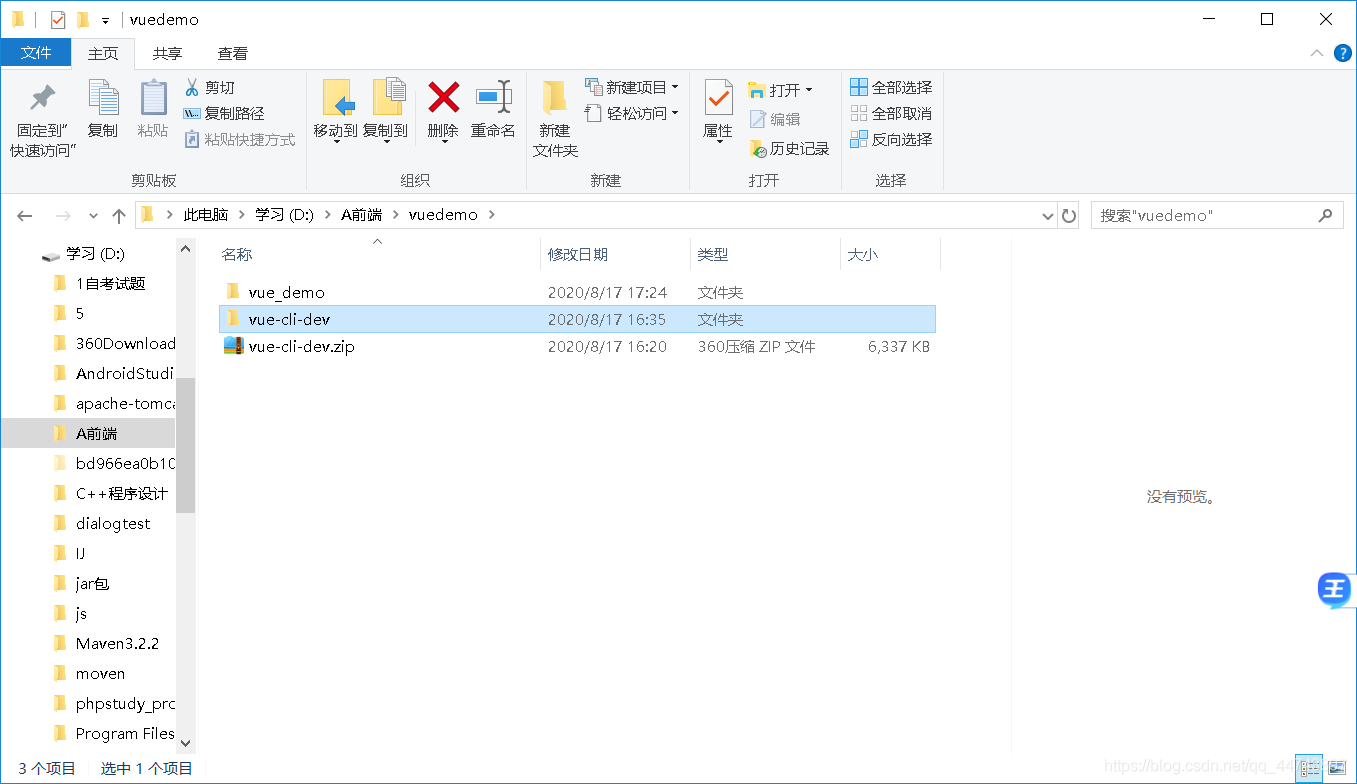The width and height of the screenshot is (1357, 784).
Task: Switch to the Share (共享) tab
Action: (167, 53)
